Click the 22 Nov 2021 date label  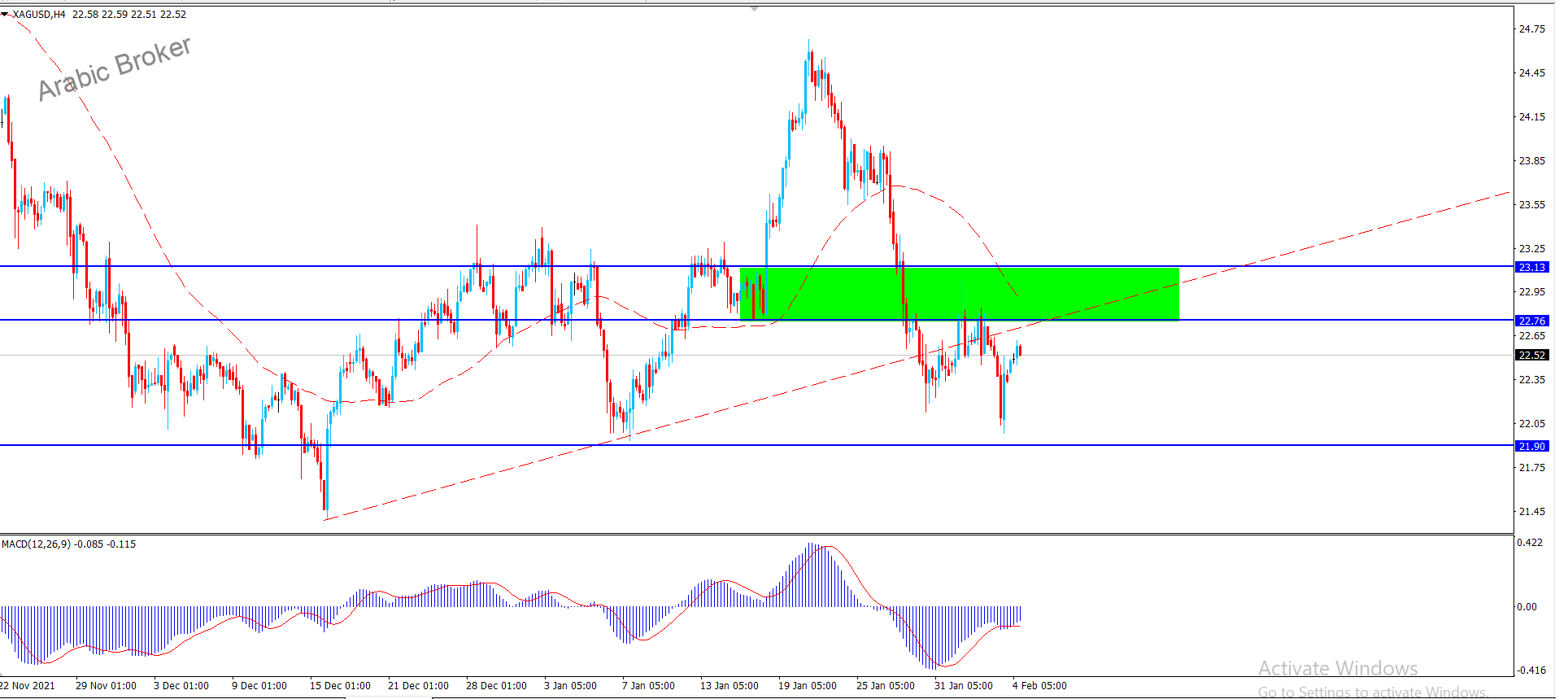tap(28, 685)
